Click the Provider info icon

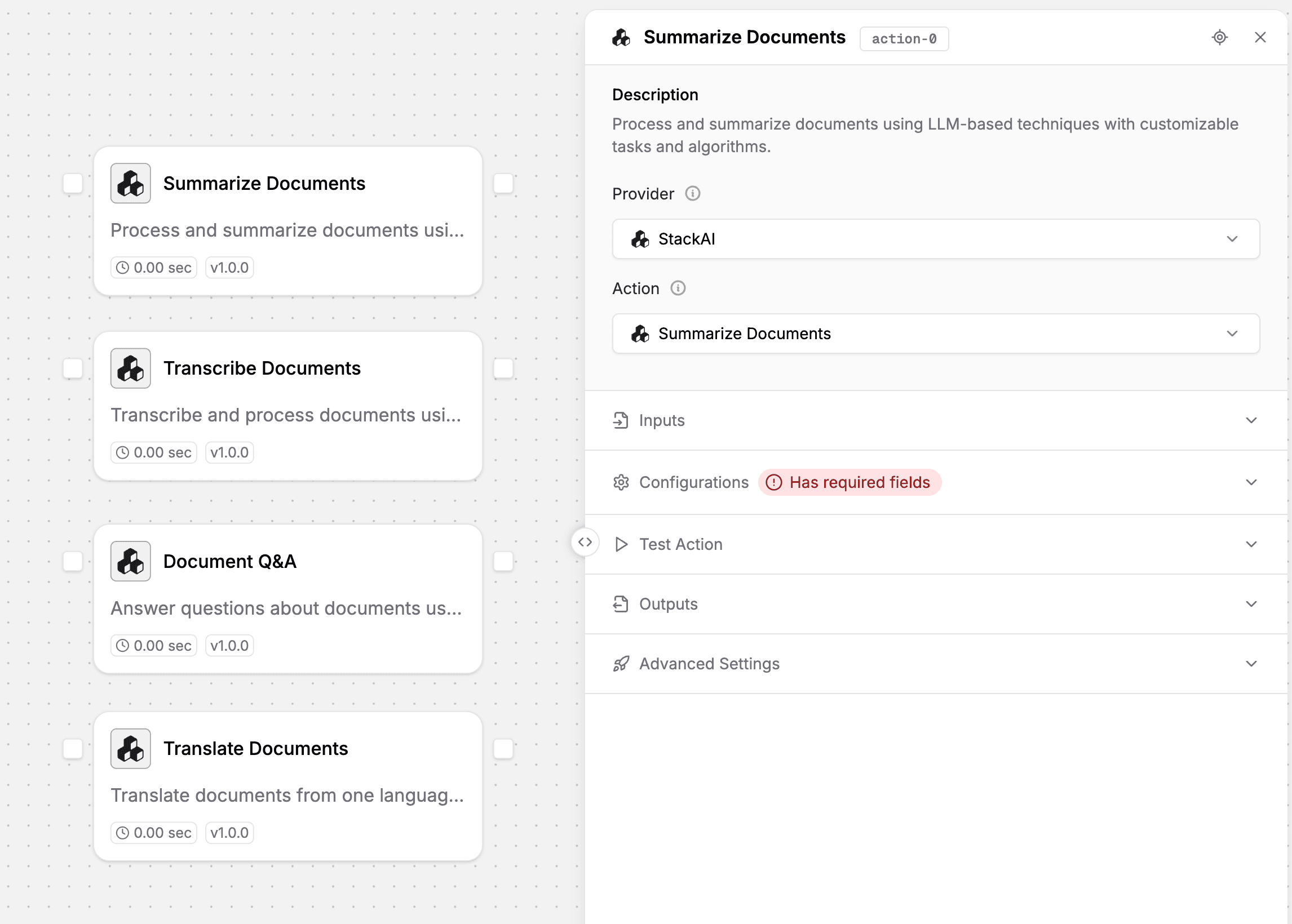pyautogui.click(x=692, y=194)
